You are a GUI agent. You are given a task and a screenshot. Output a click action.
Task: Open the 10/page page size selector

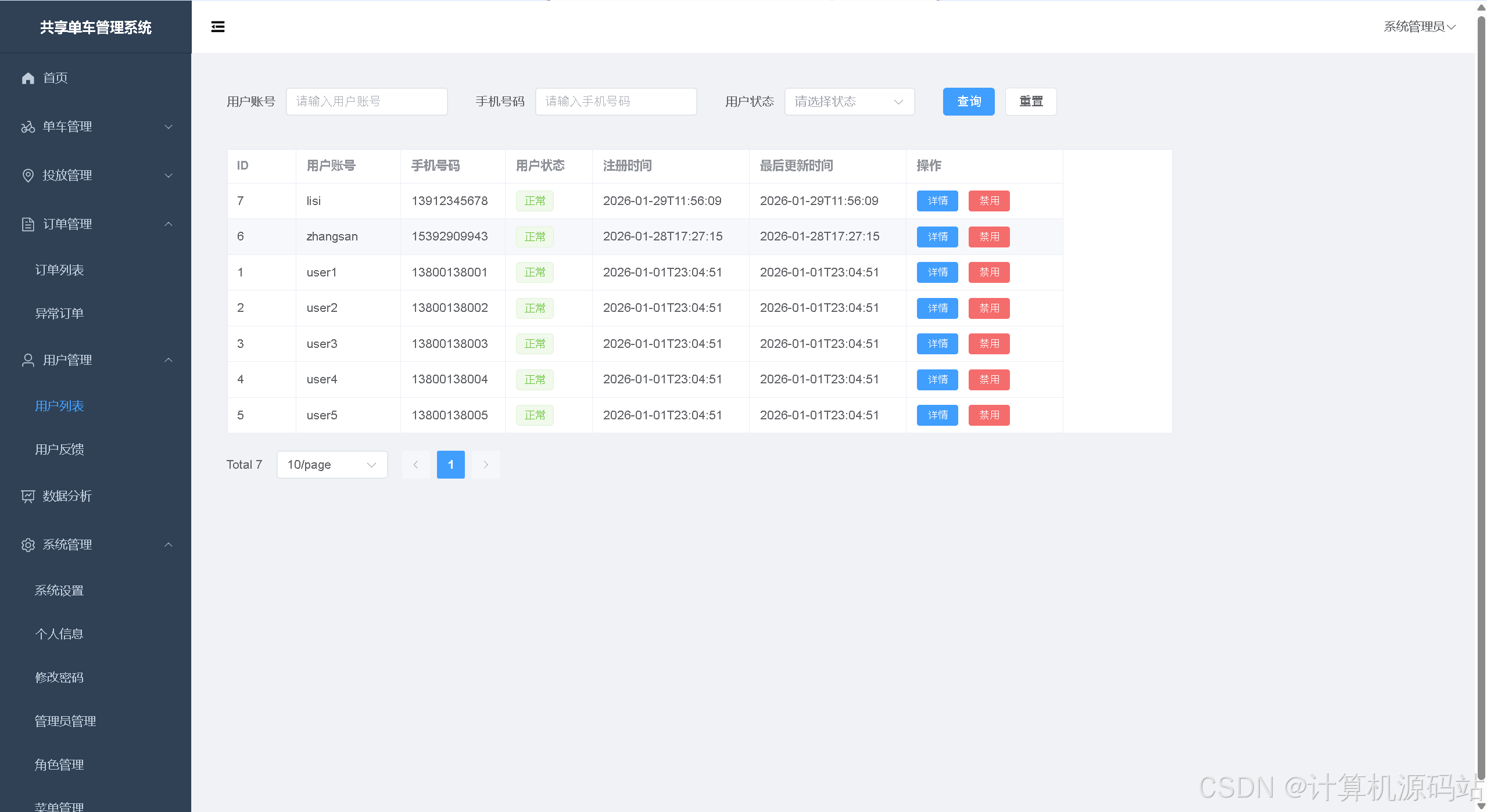coord(332,465)
